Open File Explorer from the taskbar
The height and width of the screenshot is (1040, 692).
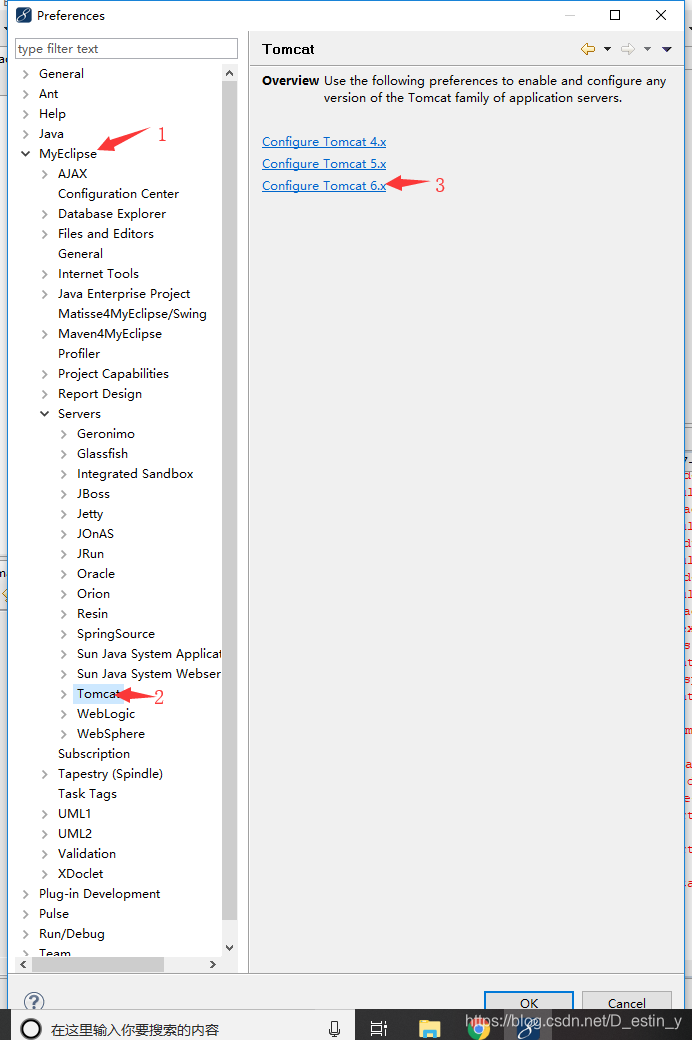click(429, 1029)
